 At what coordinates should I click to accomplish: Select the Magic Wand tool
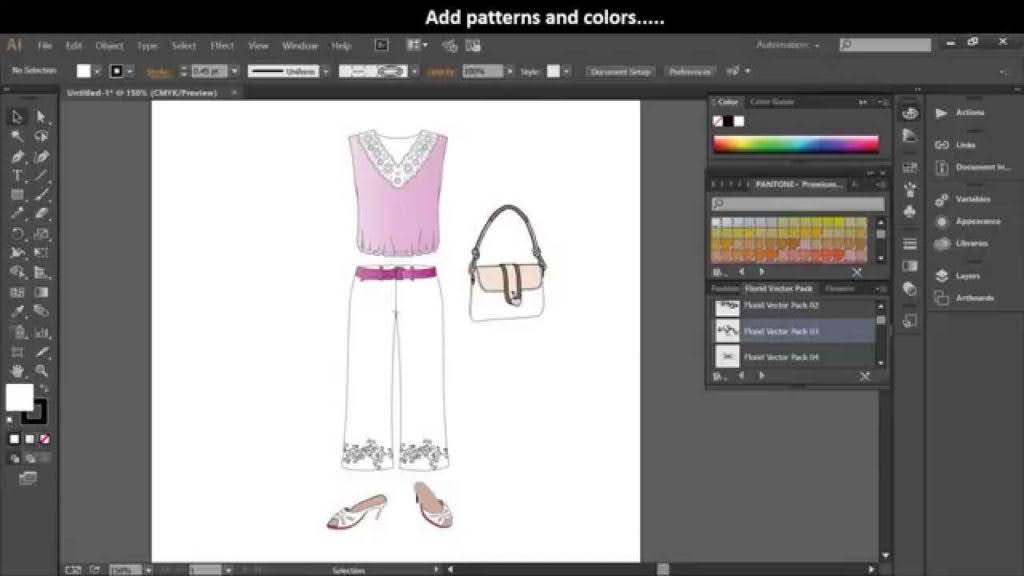17,136
